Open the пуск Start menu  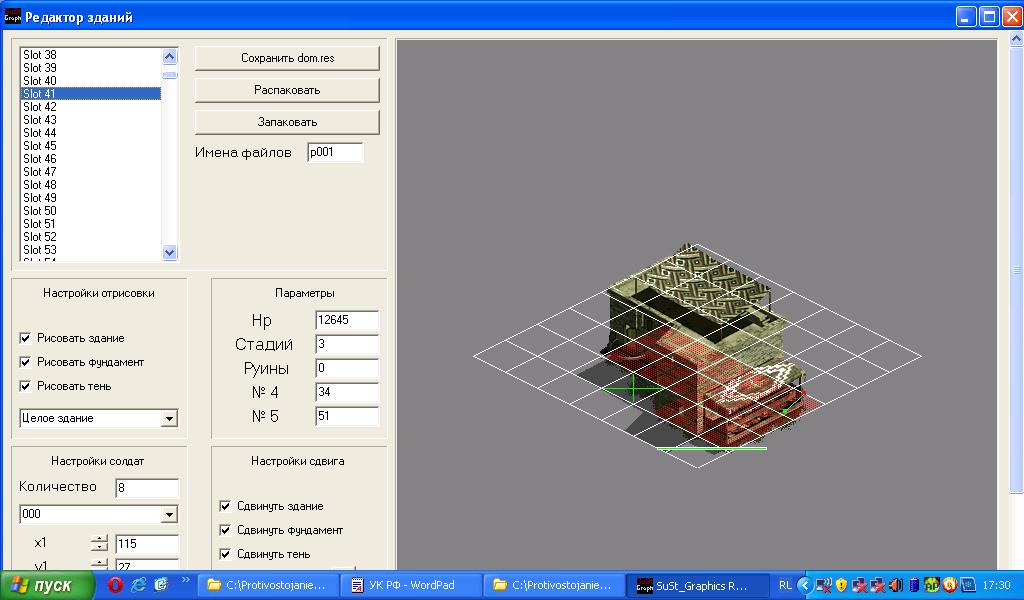pyautogui.click(x=47, y=585)
